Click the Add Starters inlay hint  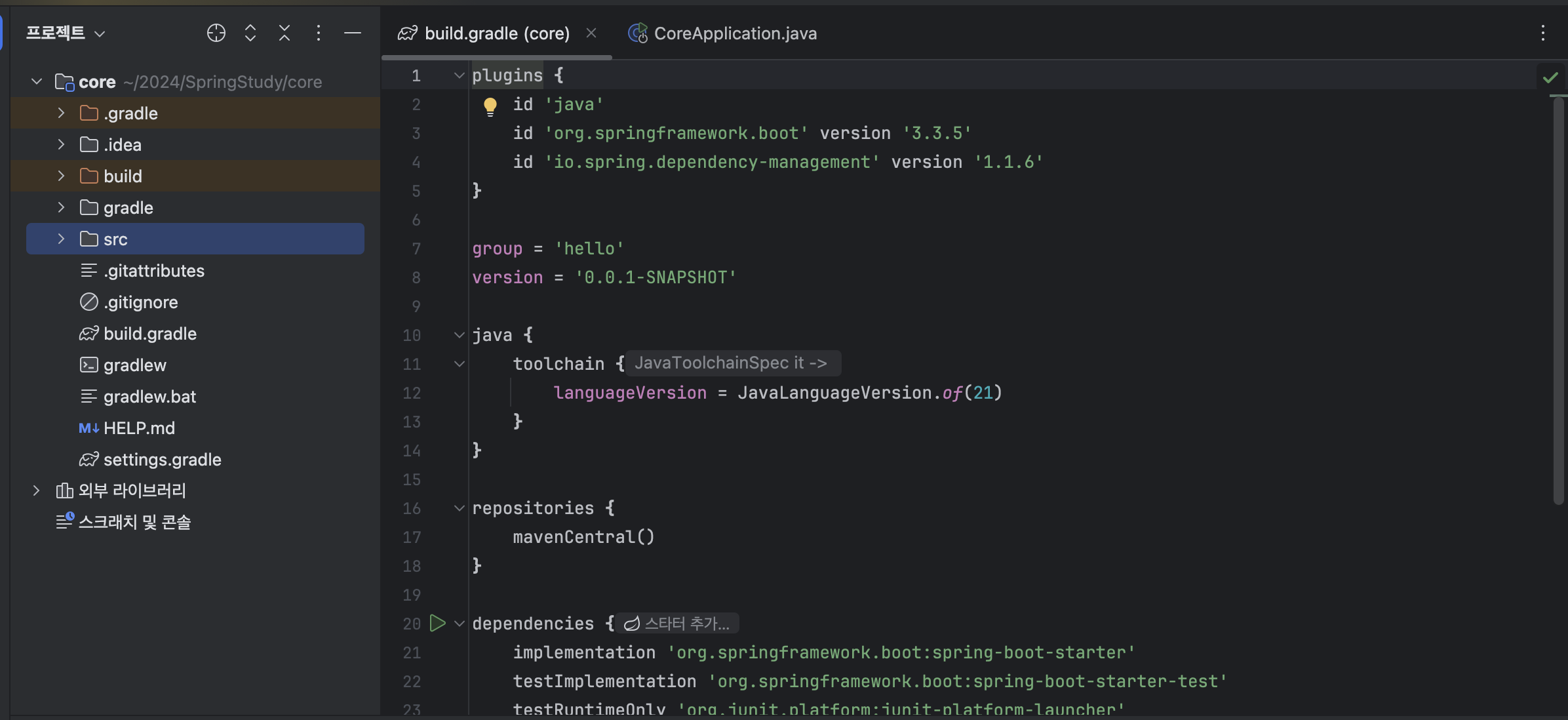click(x=677, y=624)
